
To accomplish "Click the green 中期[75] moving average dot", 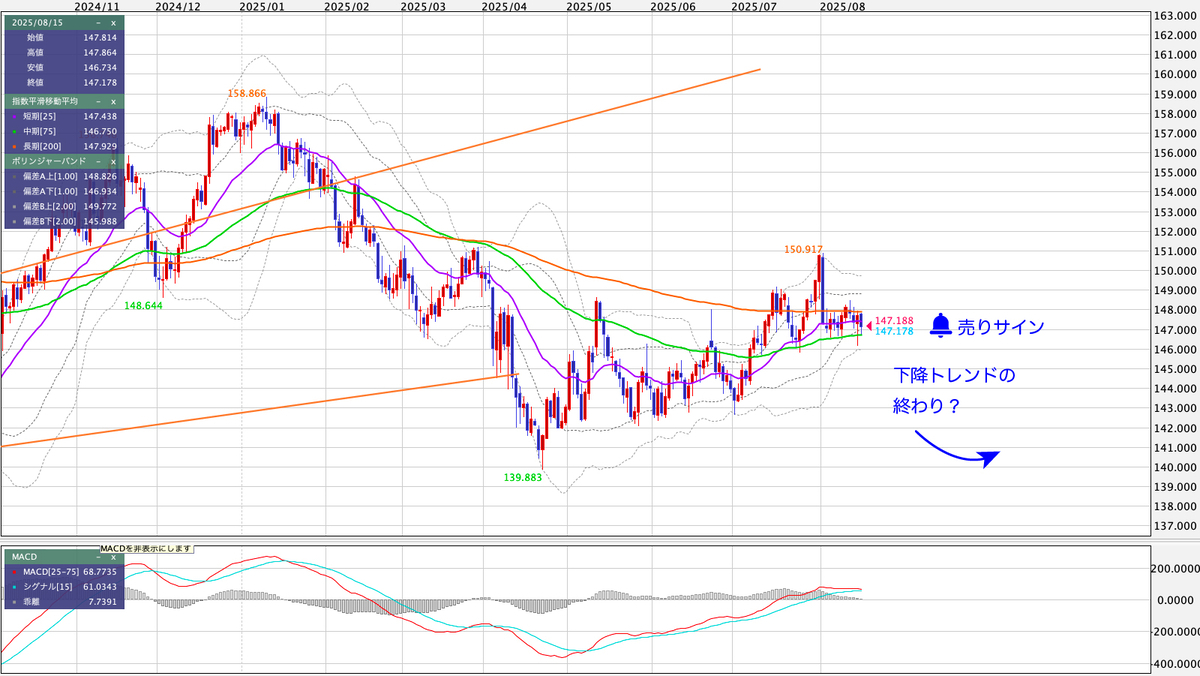I will coord(13,131).
